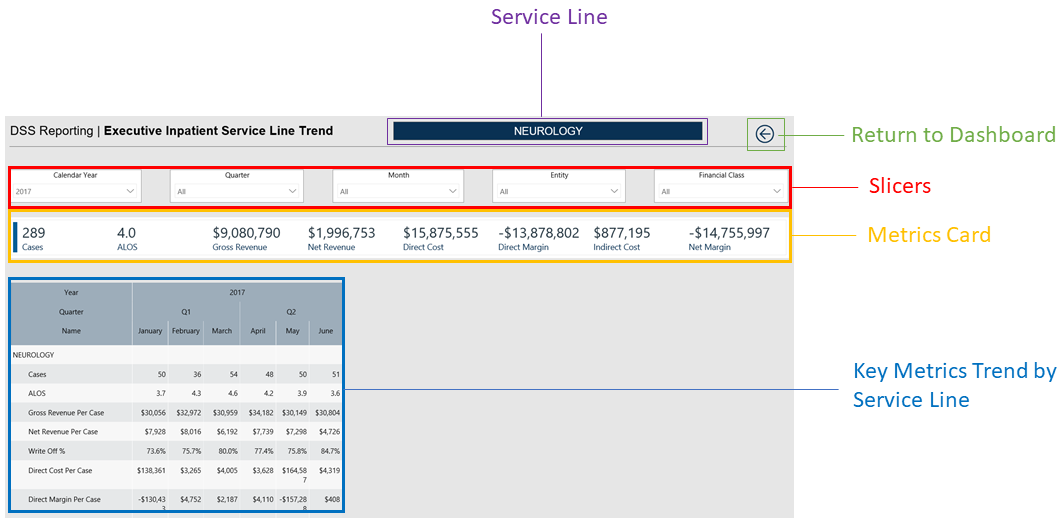Image resolution: width=1062 pixels, height=520 pixels.
Task: Click the February column header
Action: tap(186, 331)
